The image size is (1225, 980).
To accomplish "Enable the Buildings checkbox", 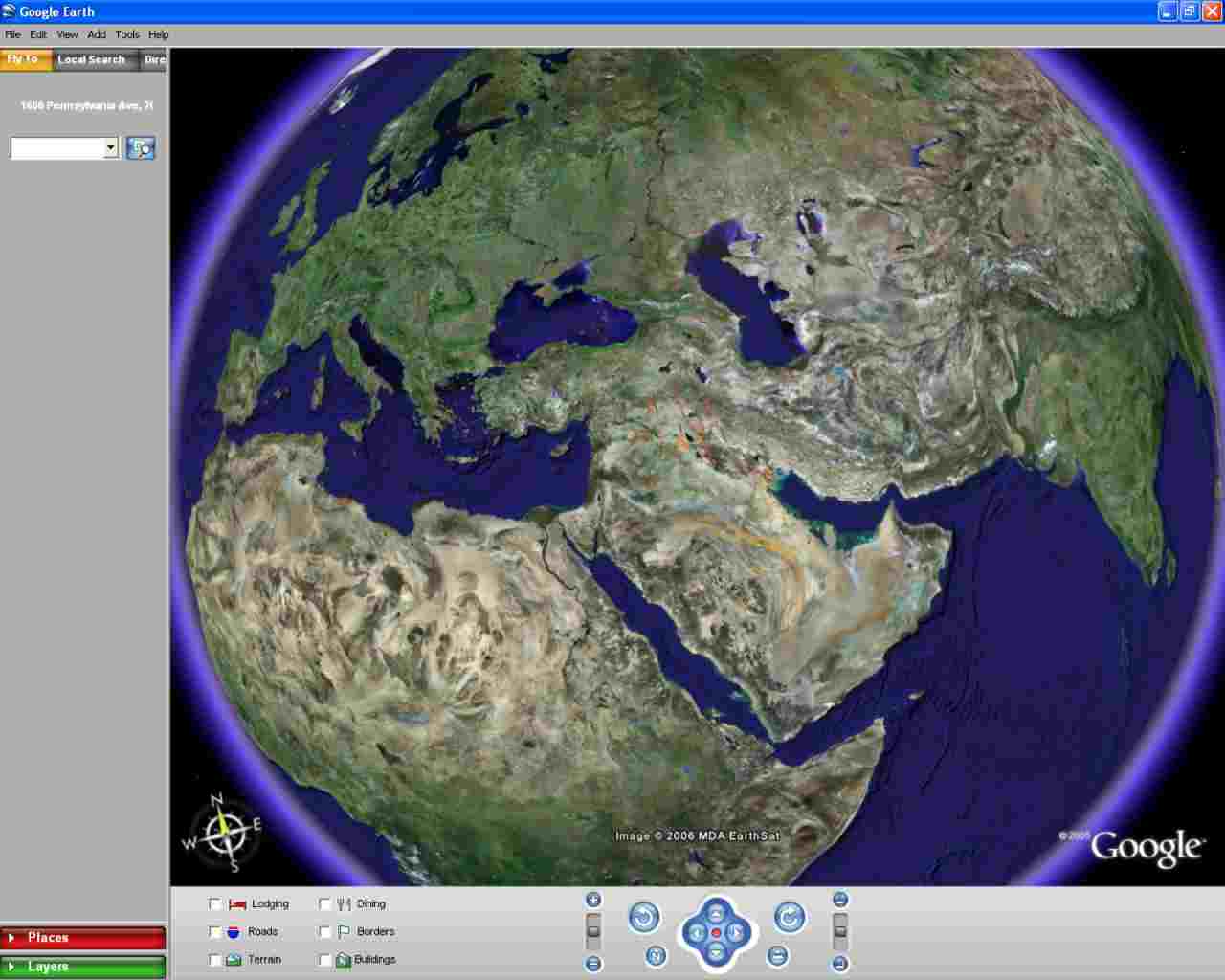I will coord(324,960).
